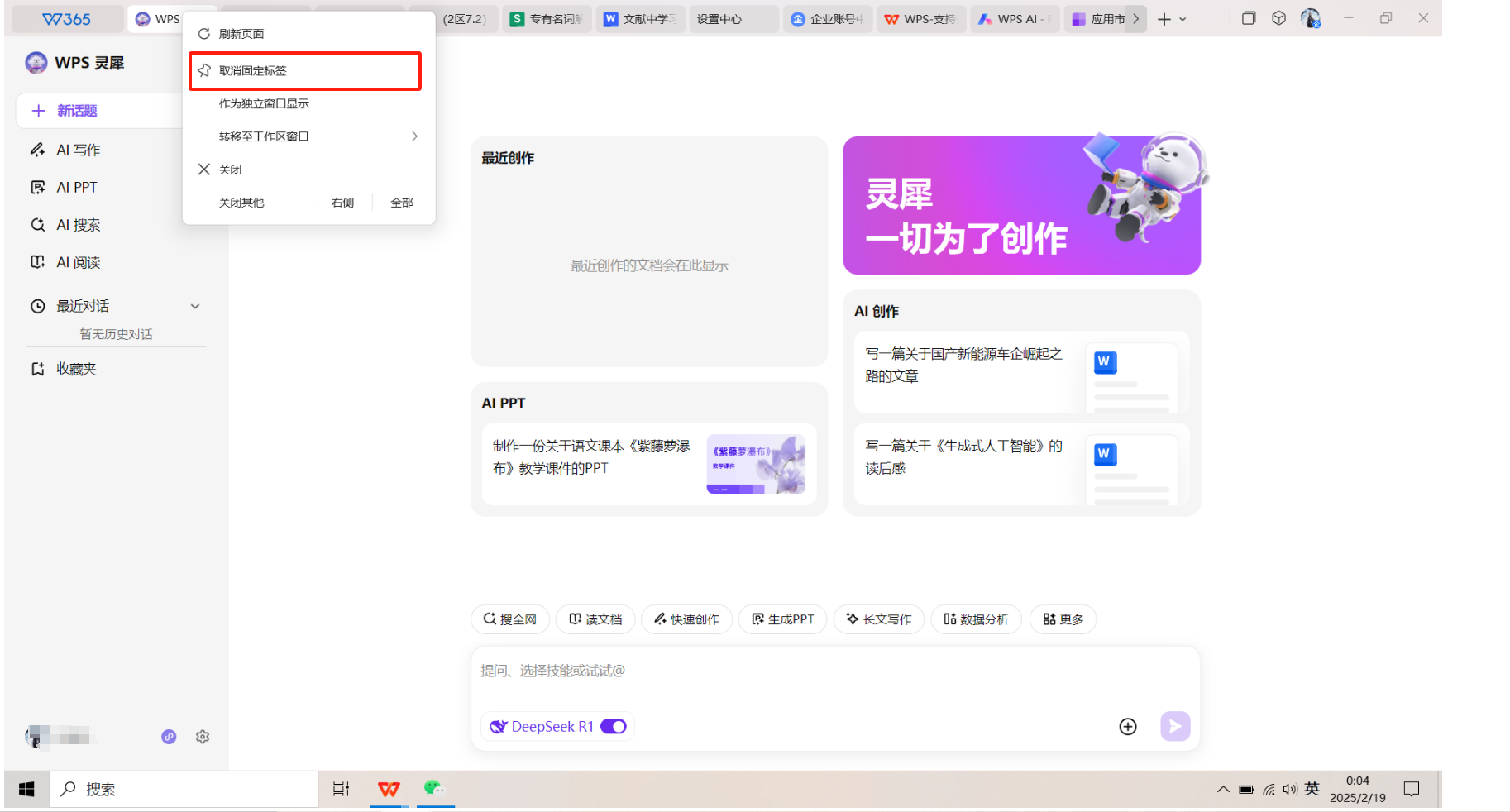Screen dimensions: 1510x812
Task: Open AI 阅读 in the sidebar
Action: click(x=78, y=262)
